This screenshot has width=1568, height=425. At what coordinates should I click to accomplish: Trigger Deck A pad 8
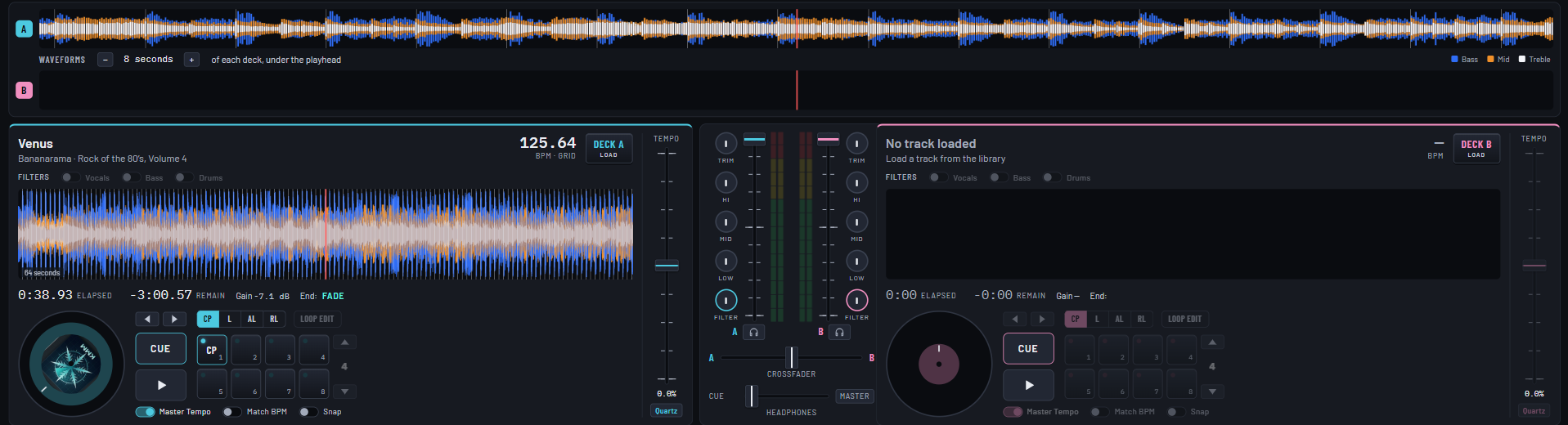[x=314, y=383]
